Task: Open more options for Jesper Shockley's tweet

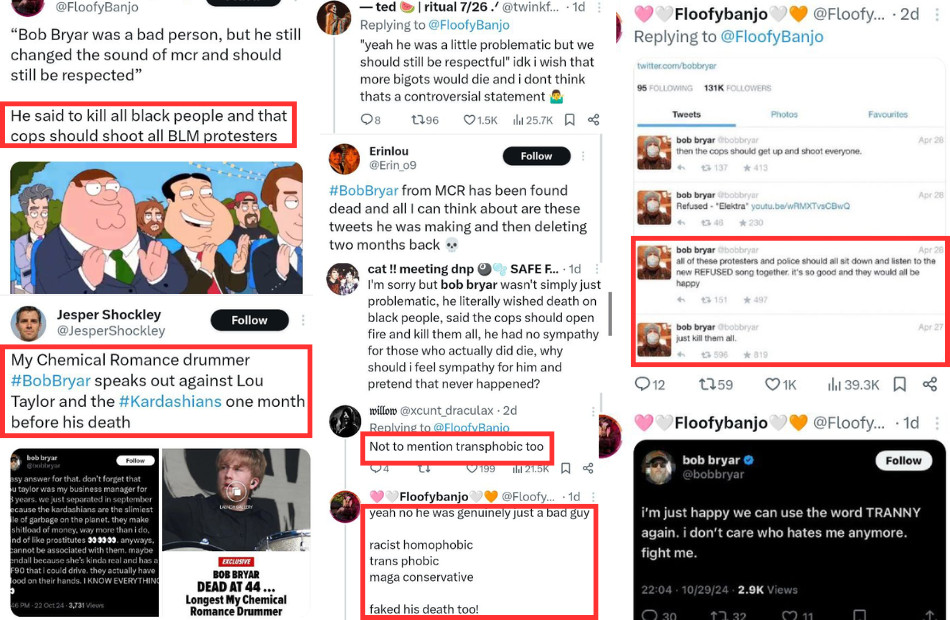Action: pyautogui.click(x=302, y=320)
